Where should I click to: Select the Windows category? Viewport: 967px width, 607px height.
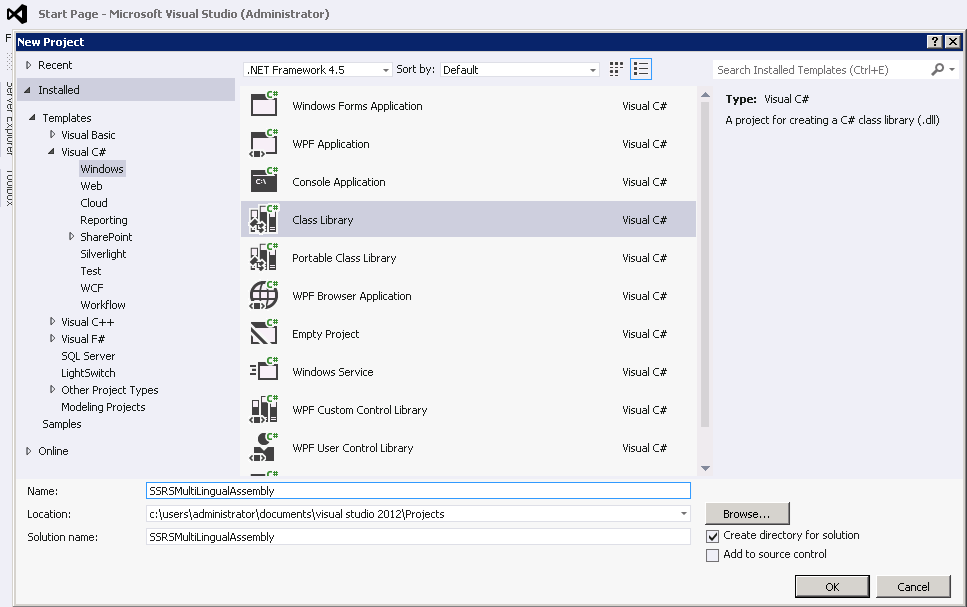coord(102,169)
